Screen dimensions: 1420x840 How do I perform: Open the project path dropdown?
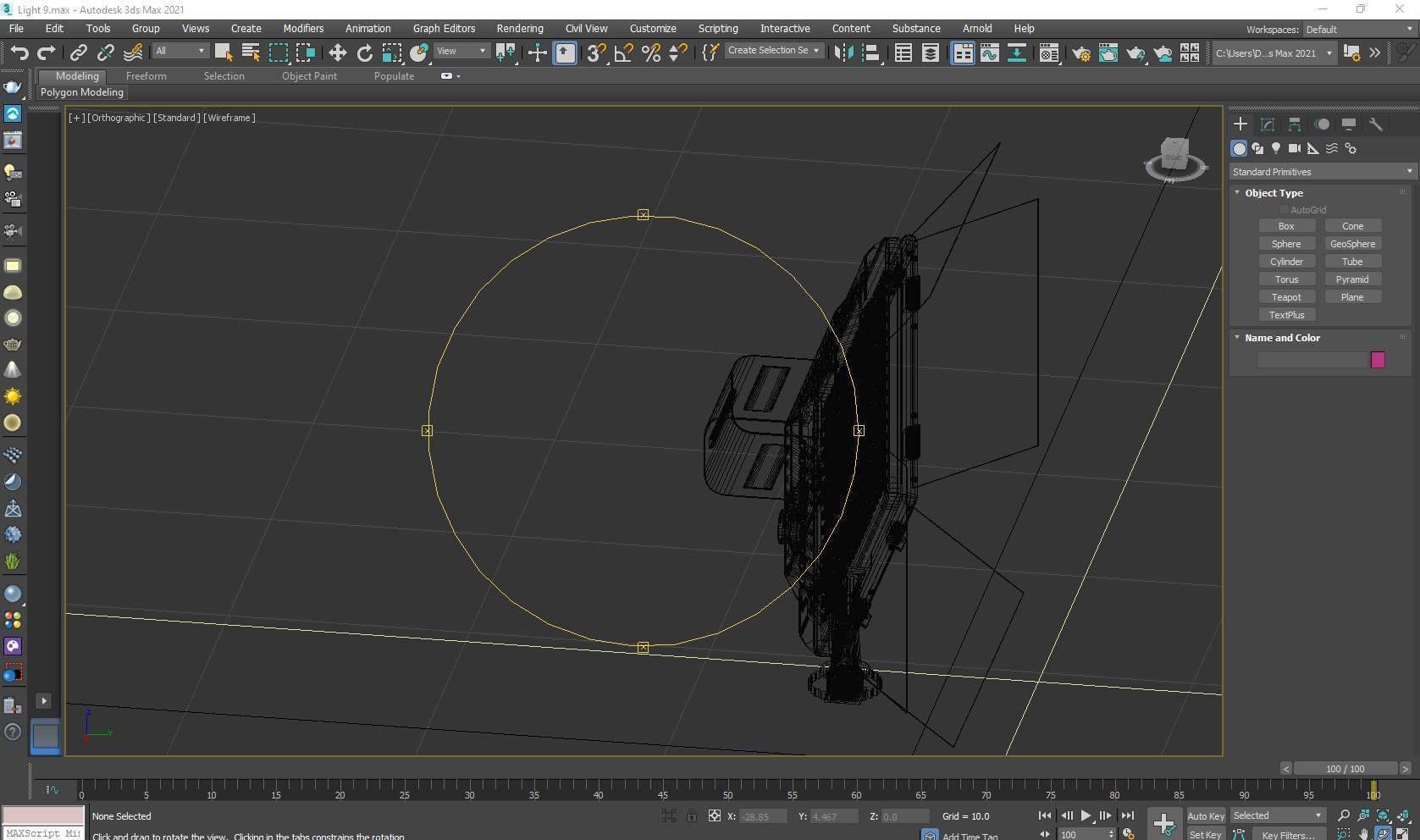click(1274, 52)
